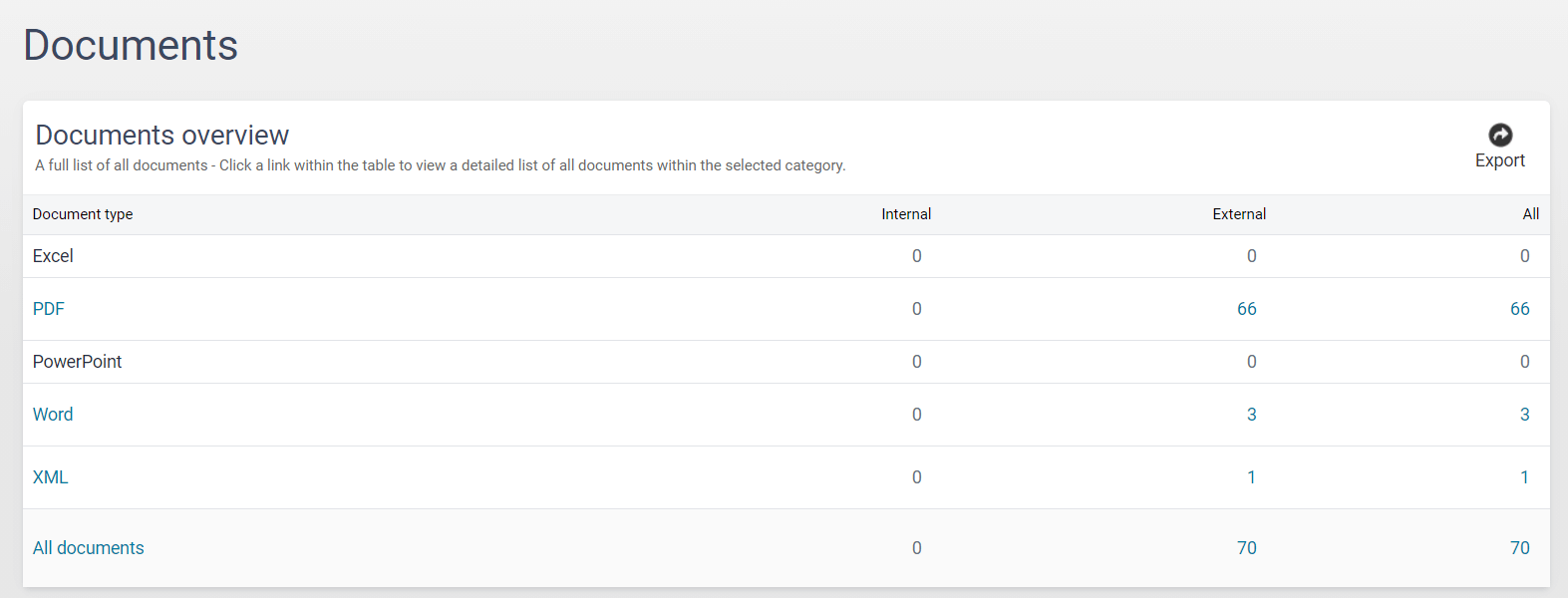The height and width of the screenshot is (598, 1568).
Task: Click the All column header
Action: (x=1530, y=214)
